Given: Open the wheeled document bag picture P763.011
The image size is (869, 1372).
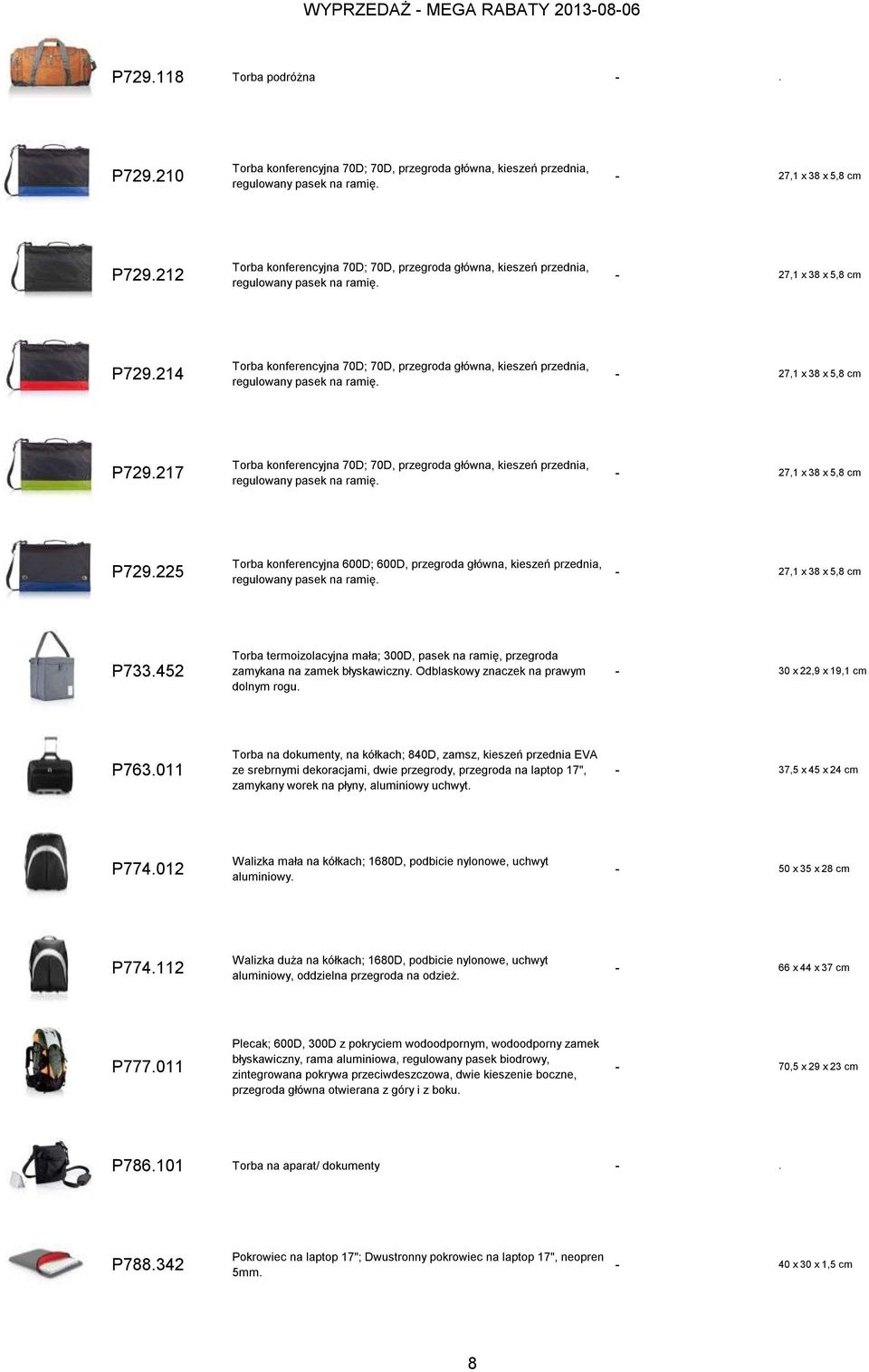Looking at the screenshot, I should click(50, 767).
